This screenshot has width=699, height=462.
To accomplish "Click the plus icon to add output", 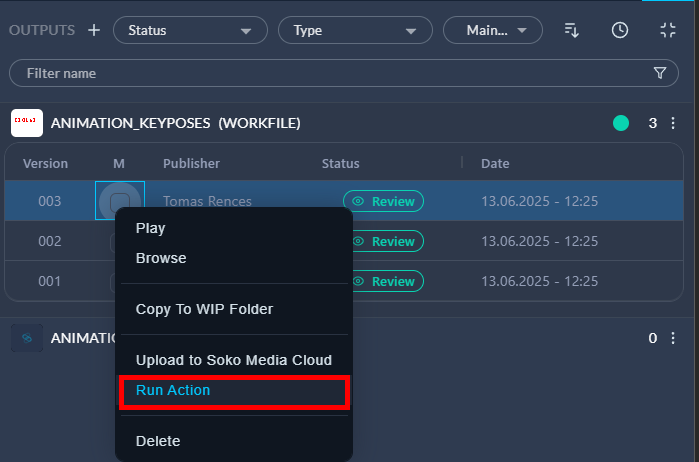I will (94, 30).
